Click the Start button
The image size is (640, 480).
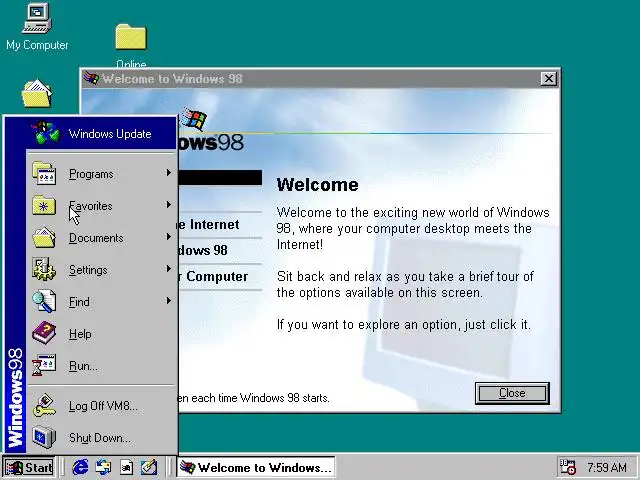29,467
